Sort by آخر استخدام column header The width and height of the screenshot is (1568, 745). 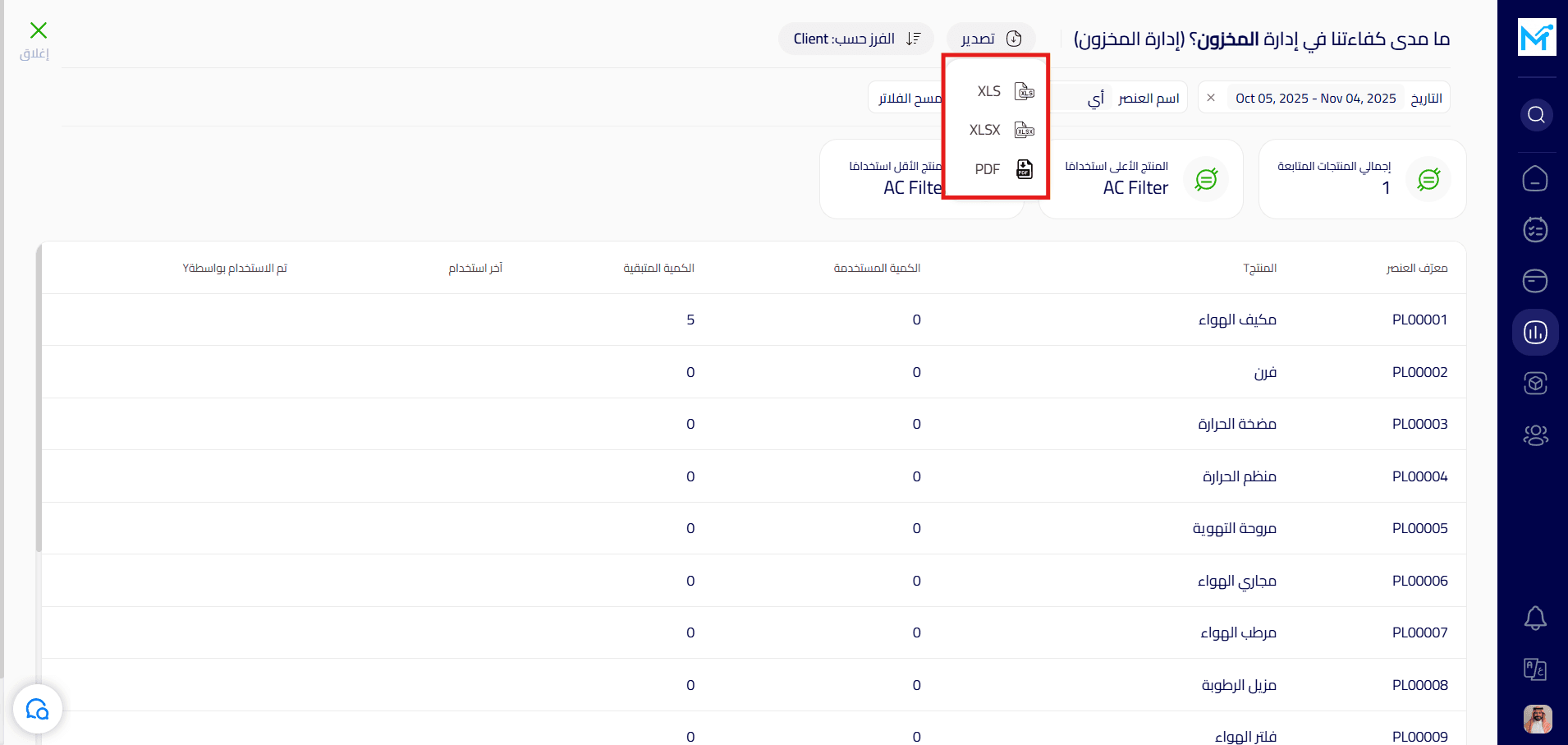[475, 269]
